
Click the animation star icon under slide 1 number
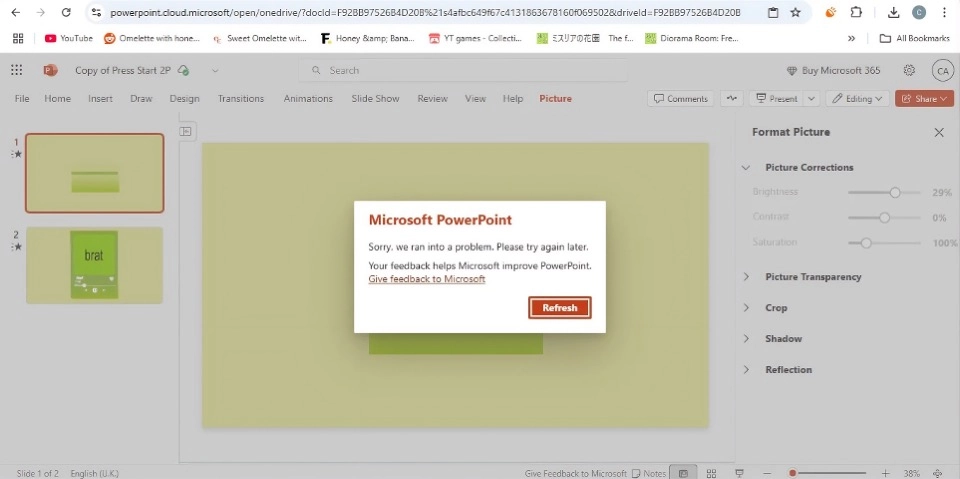[x=17, y=154]
